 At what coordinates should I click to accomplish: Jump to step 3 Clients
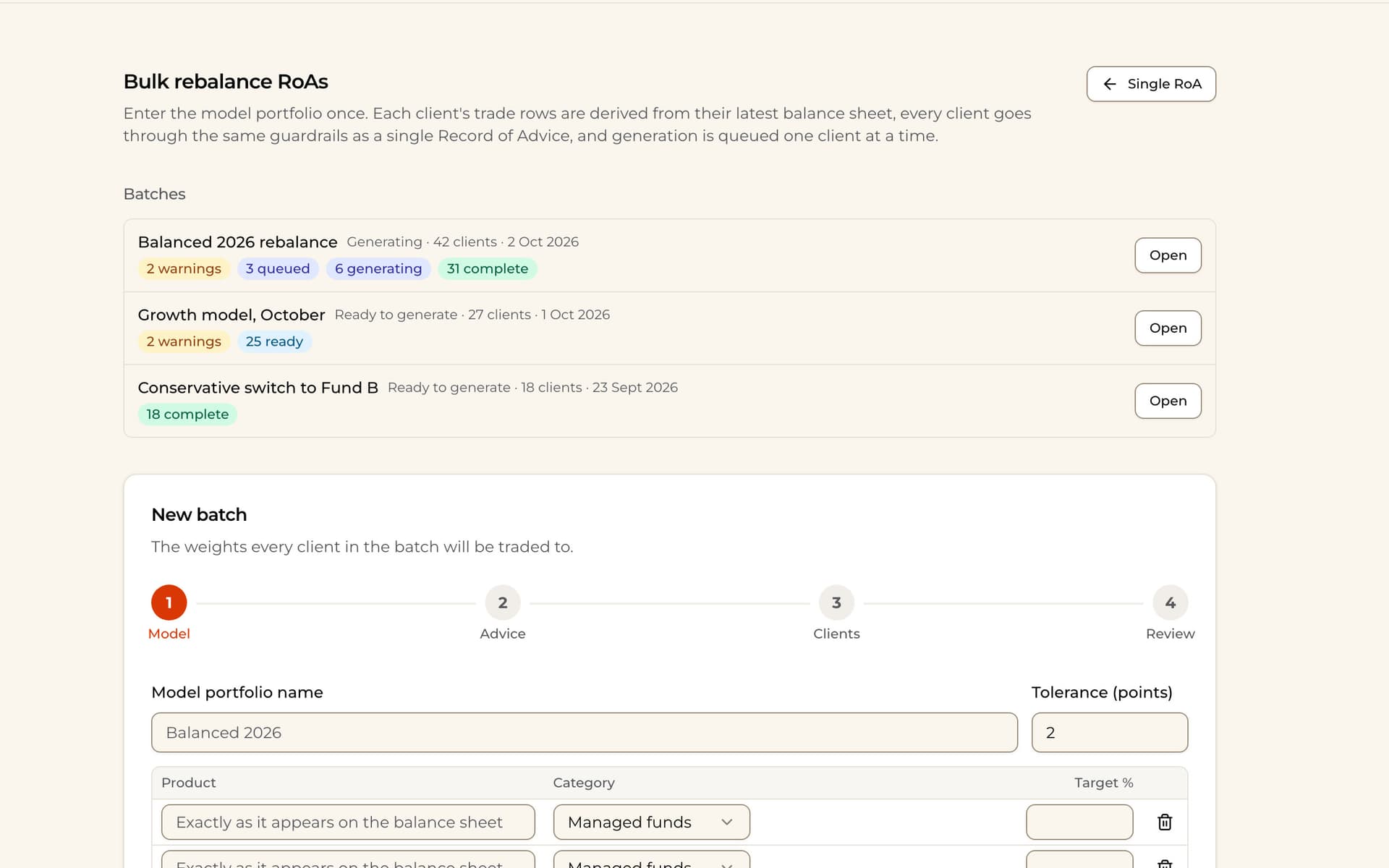[x=836, y=603]
